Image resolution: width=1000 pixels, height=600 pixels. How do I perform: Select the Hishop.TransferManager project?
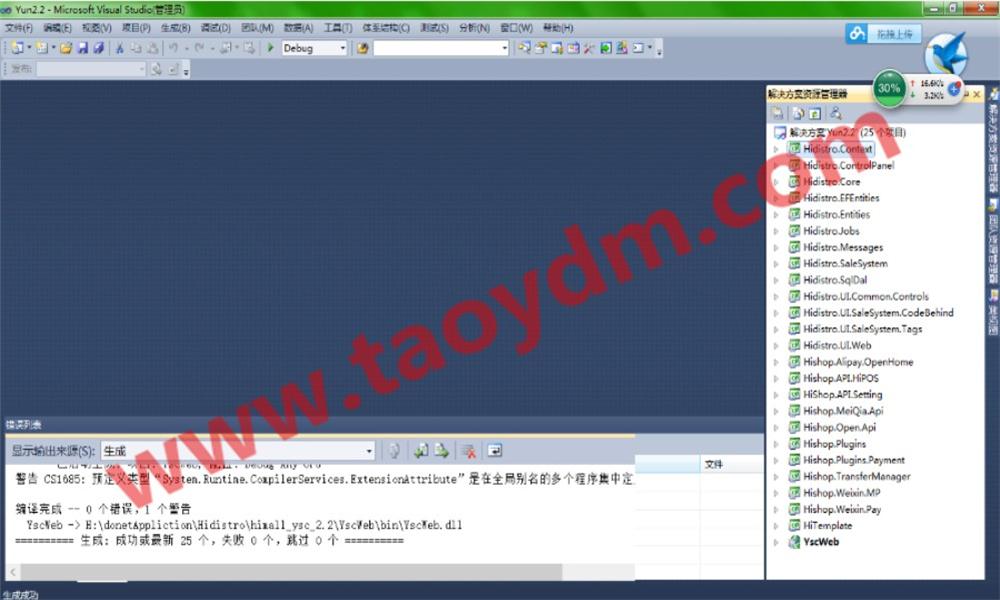857,477
